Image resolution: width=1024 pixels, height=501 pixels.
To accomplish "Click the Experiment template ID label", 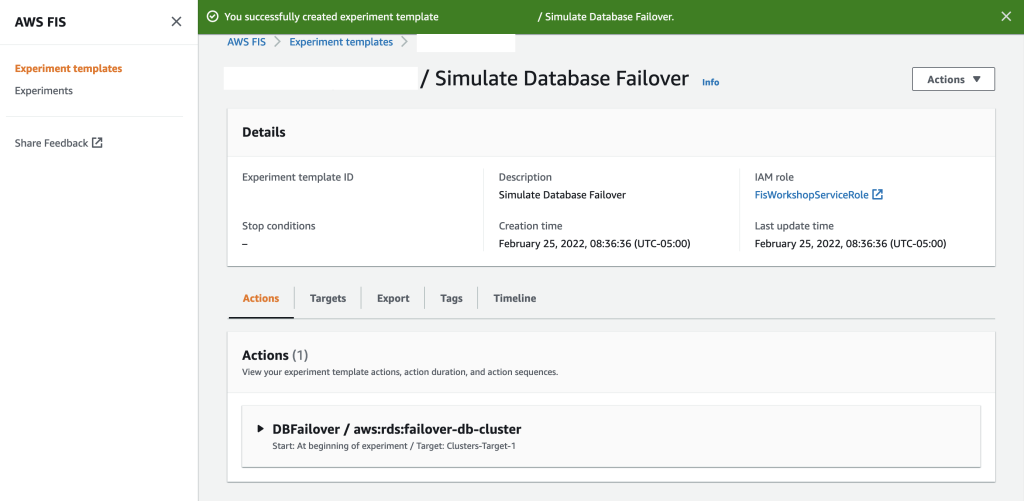I will (298, 177).
